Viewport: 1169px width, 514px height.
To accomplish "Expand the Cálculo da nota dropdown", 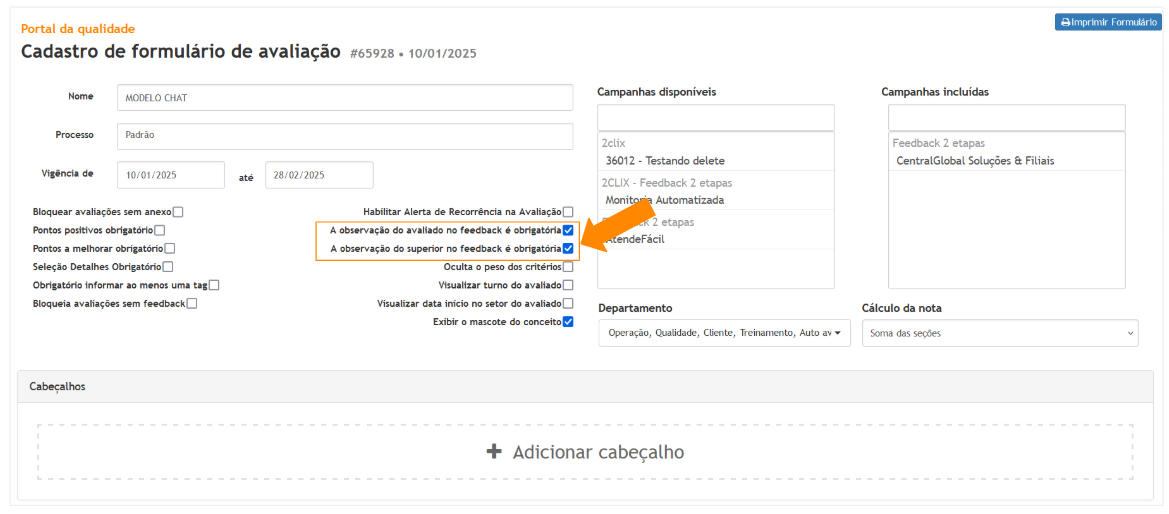I will 999,333.
